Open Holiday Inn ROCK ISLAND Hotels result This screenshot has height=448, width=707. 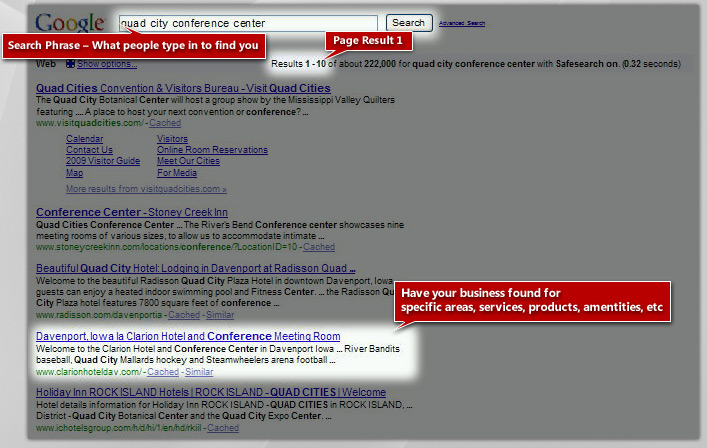pyautogui.click(x=211, y=392)
